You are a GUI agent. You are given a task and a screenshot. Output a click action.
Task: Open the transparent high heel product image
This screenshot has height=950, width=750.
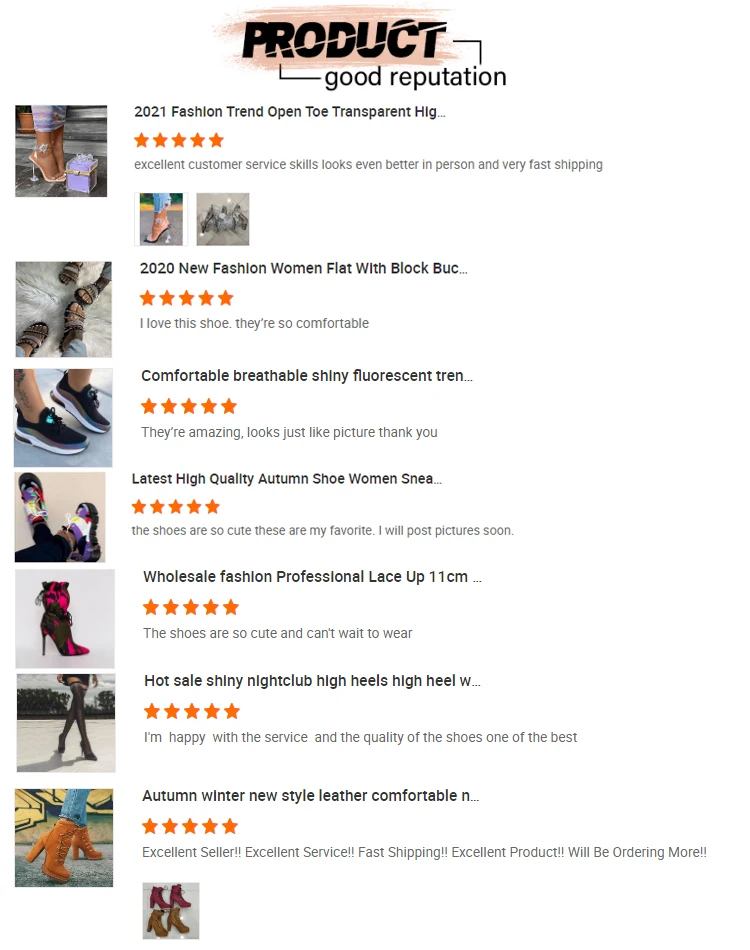pos(61,151)
